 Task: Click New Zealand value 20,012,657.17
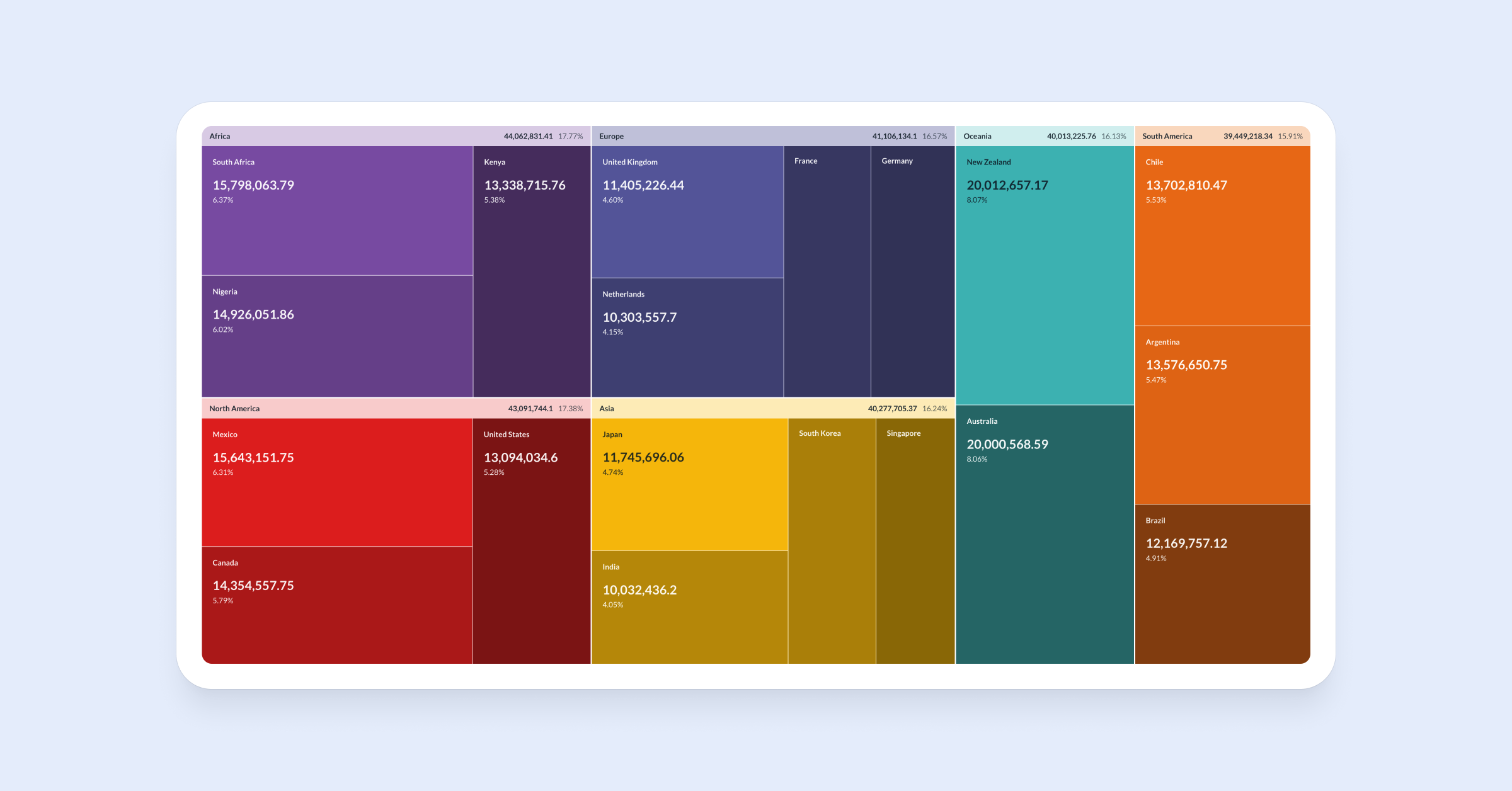(1007, 185)
